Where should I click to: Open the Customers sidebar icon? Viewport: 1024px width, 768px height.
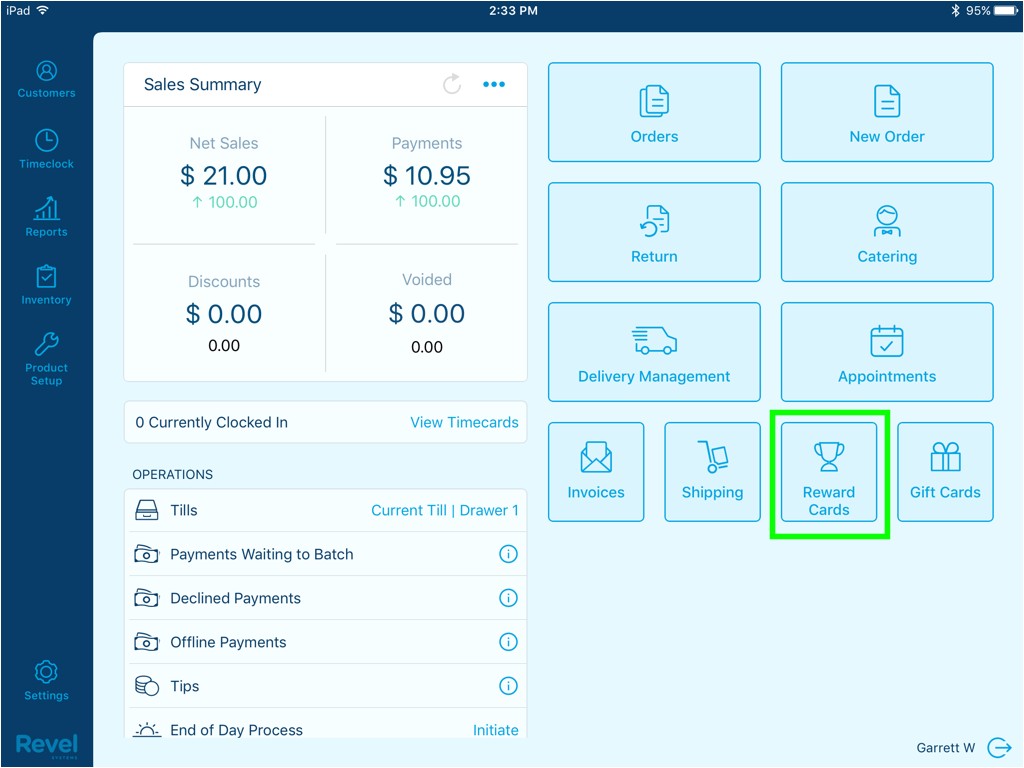(46, 79)
